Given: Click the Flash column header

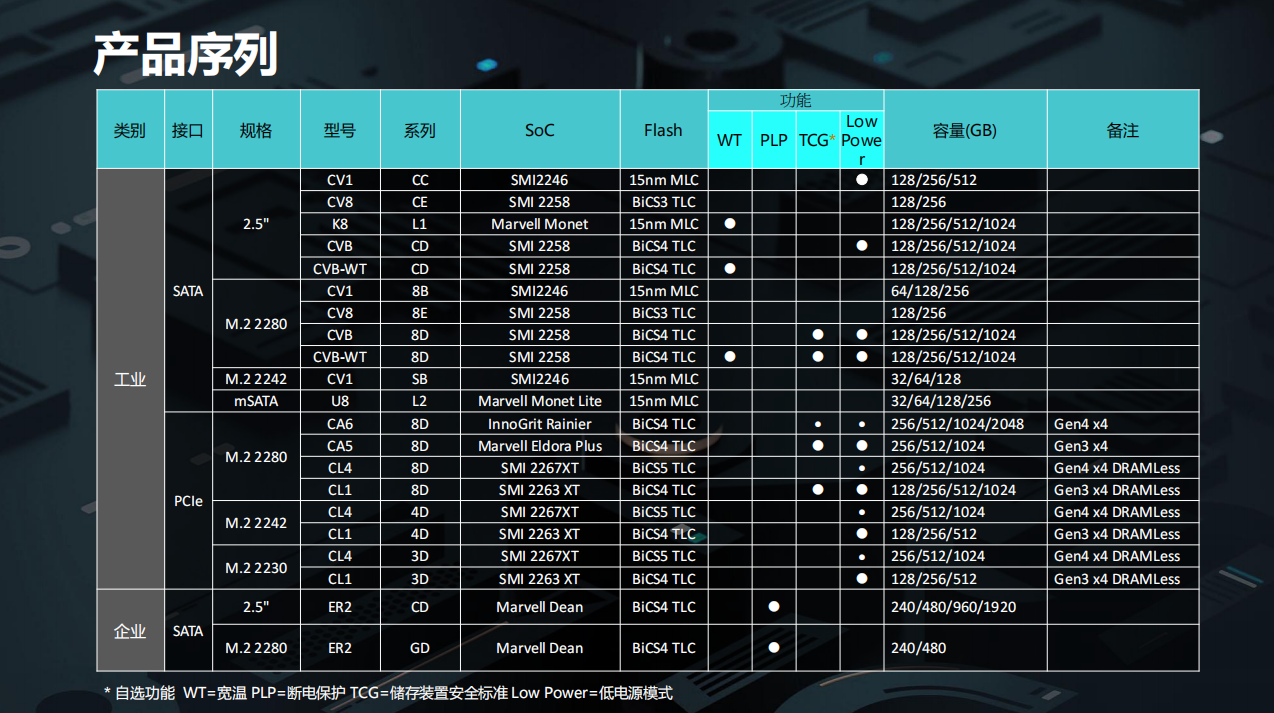Looking at the screenshot, I should [664, 130].
